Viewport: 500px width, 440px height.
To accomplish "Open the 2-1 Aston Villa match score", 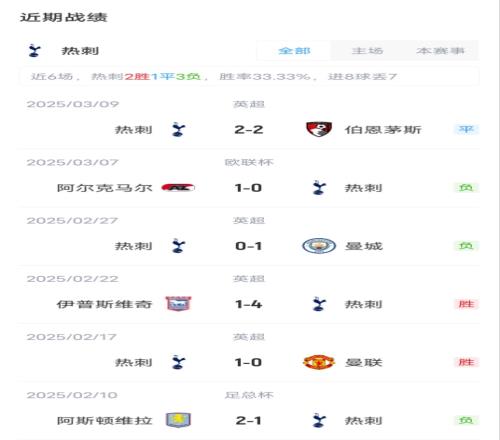I will (x=249, y=420).
